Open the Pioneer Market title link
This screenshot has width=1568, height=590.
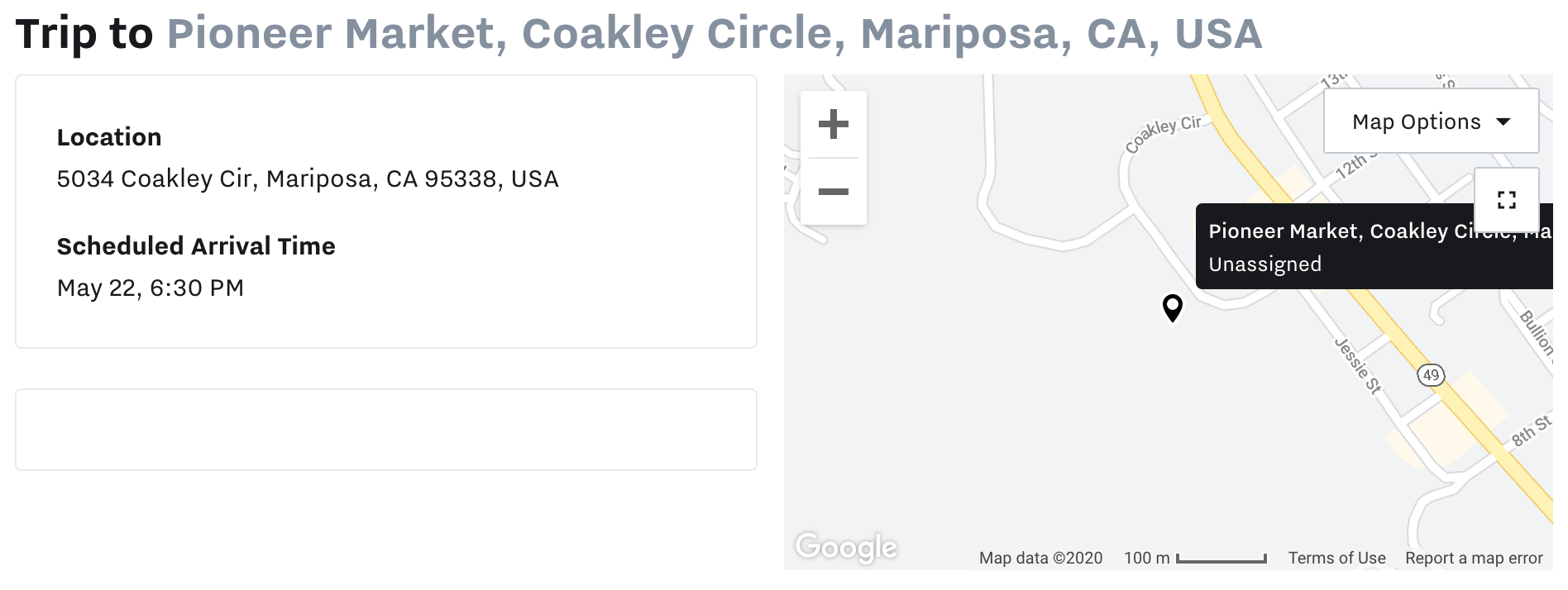(714, 34)
